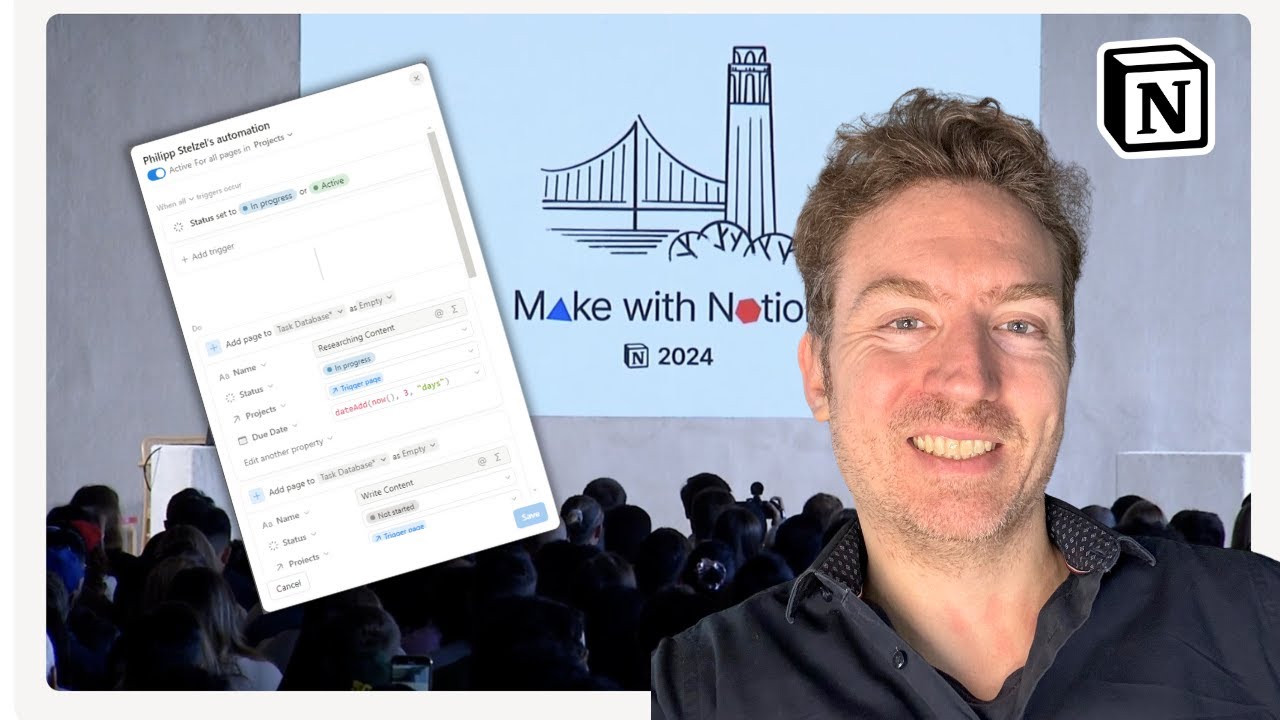Click the Add trigger button

click(x=208, y=252)
